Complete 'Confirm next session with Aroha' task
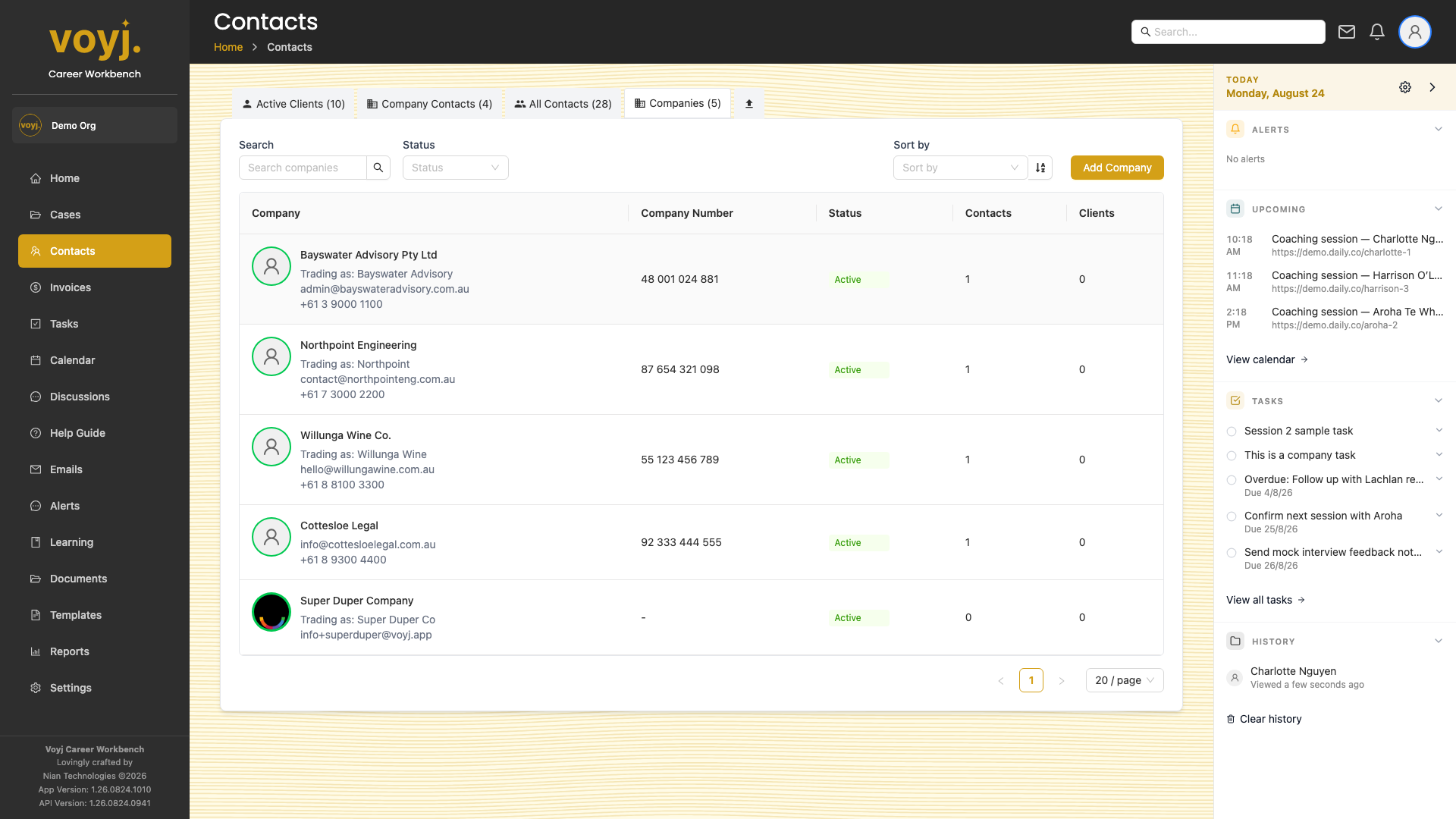The height and width of the screenshot is (819, 1456). 1232,516
